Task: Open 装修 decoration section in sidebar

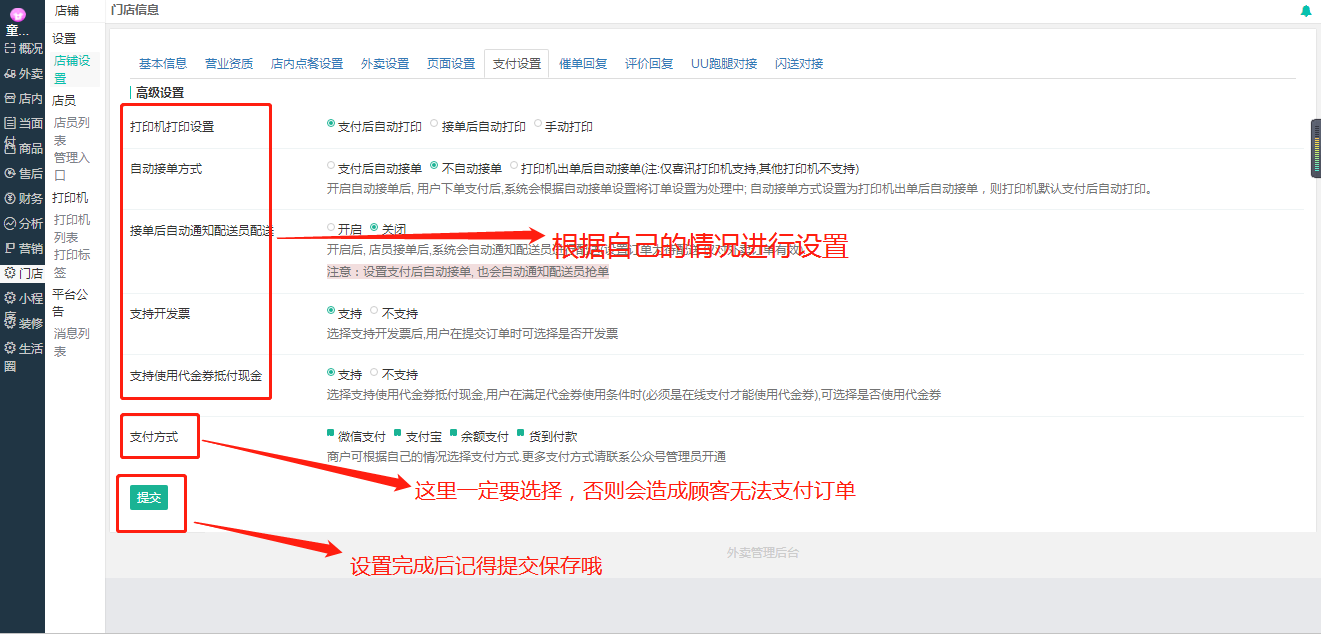Action: tap(23, 323)
